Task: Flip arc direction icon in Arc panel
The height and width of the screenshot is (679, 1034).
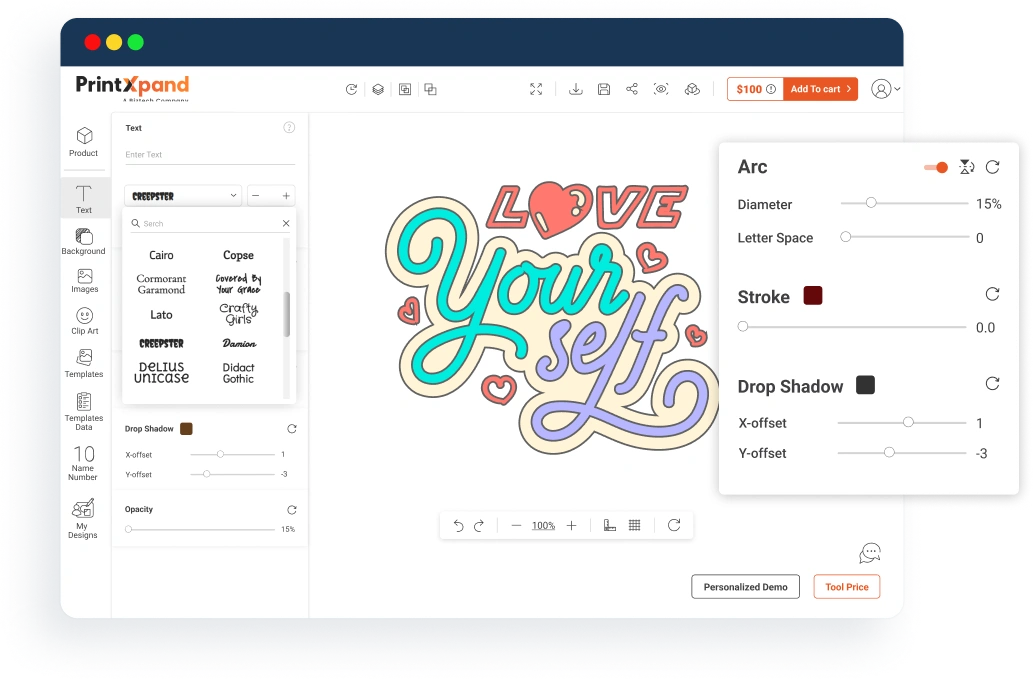Action: pos(967,167)
